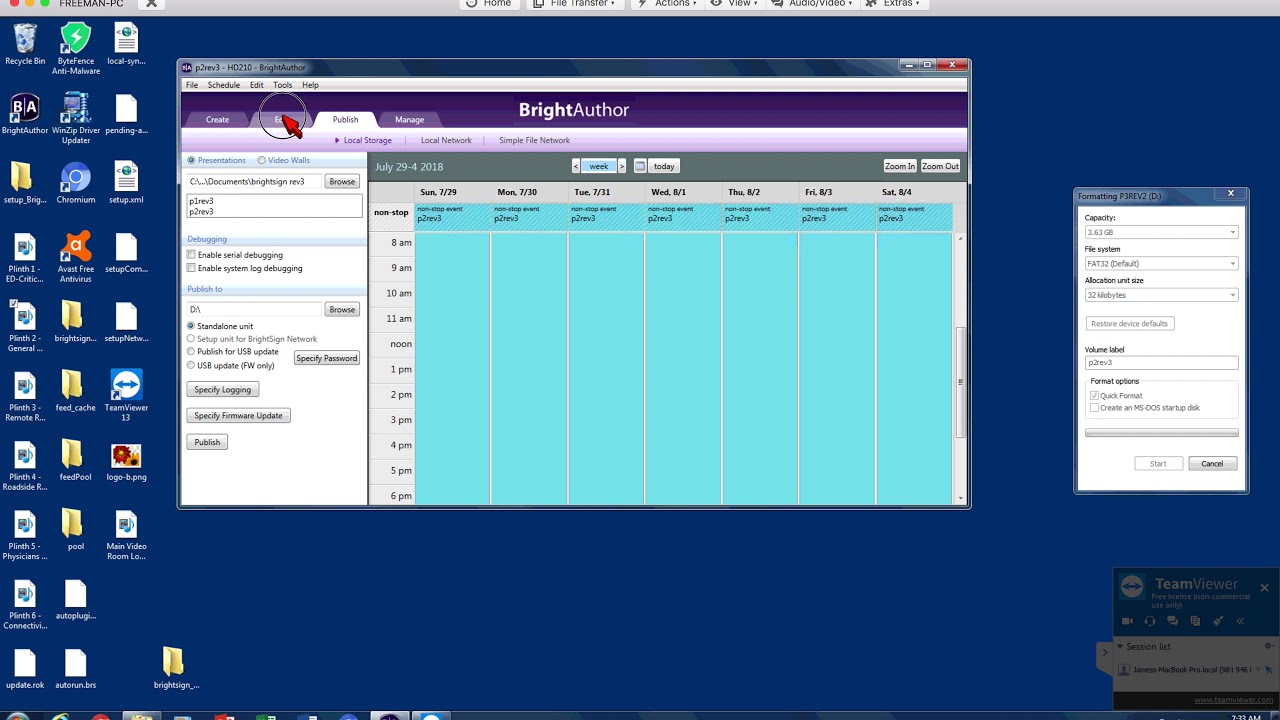Image resolution: width=1280 pixels, height=720 pixels.
Task: Click the Publish button below firmware
Action: [x=207, y=442]
